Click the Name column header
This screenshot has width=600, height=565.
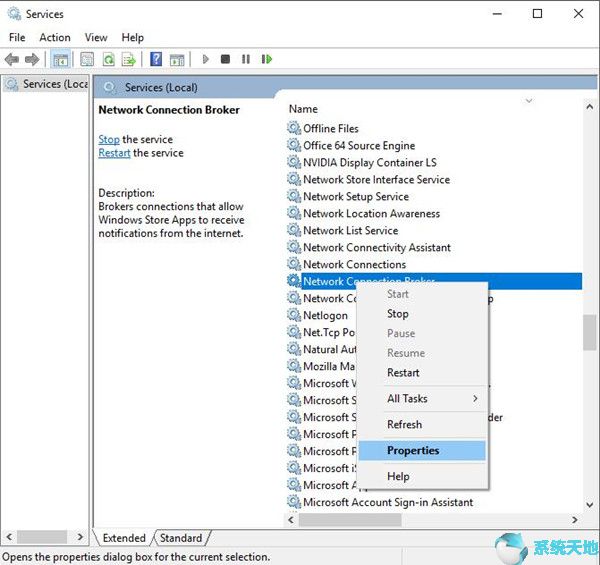303,109
